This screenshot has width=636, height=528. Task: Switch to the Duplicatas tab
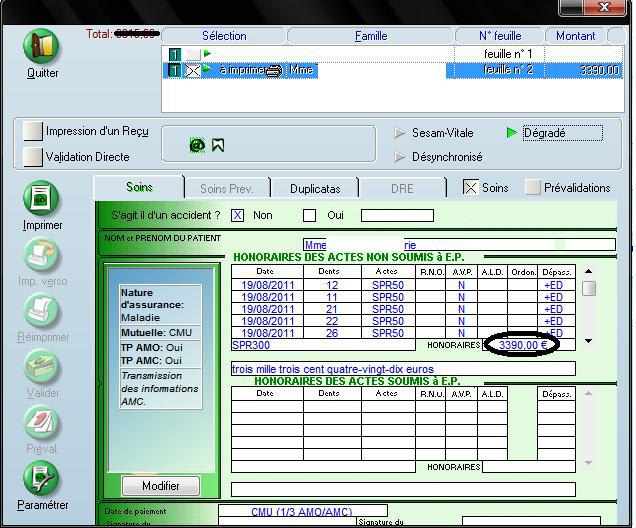point(315,188)
